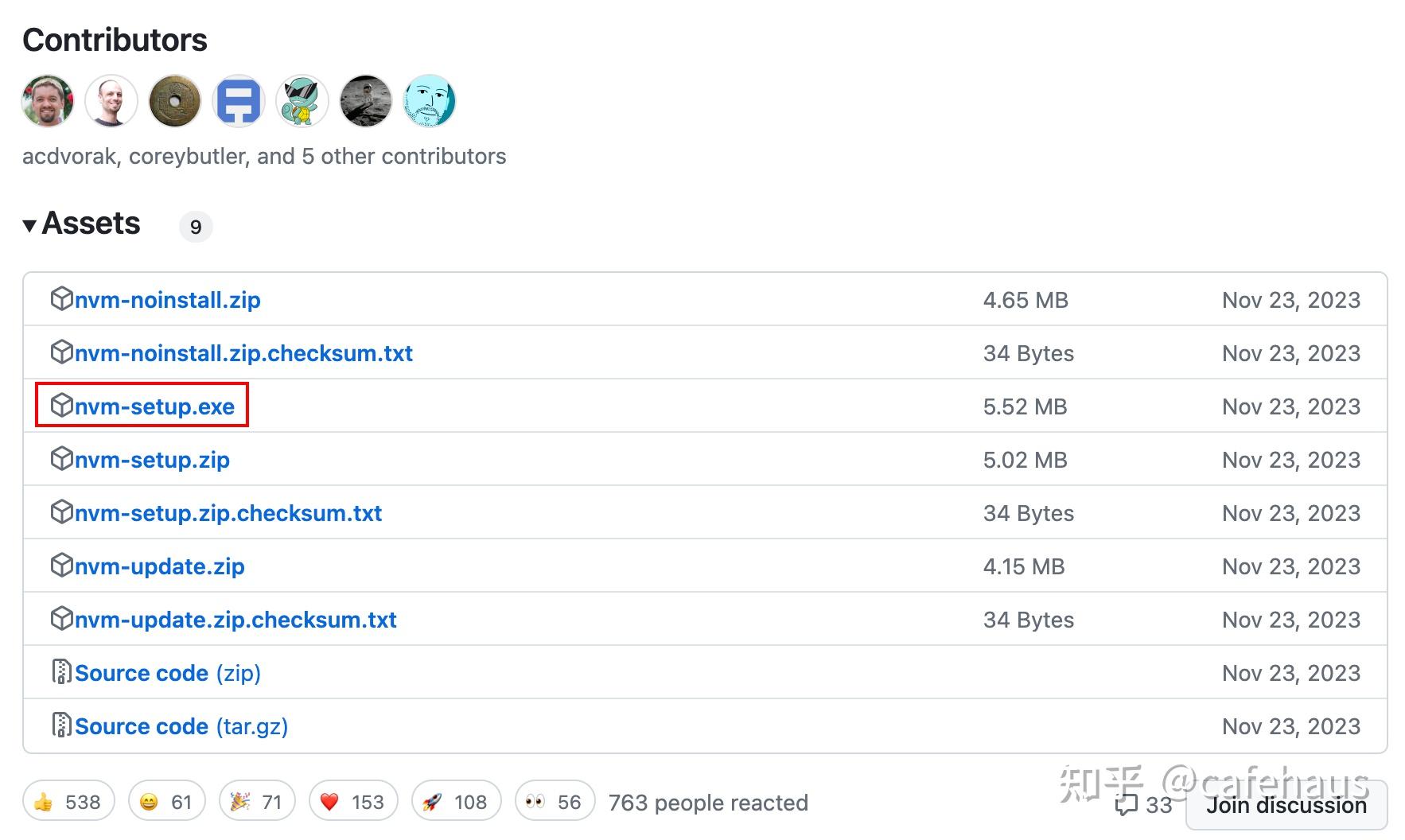Click the package icon beside nvm-setup.exe
The width and height of the screenshot is (1405, 840).
(62, 406)
